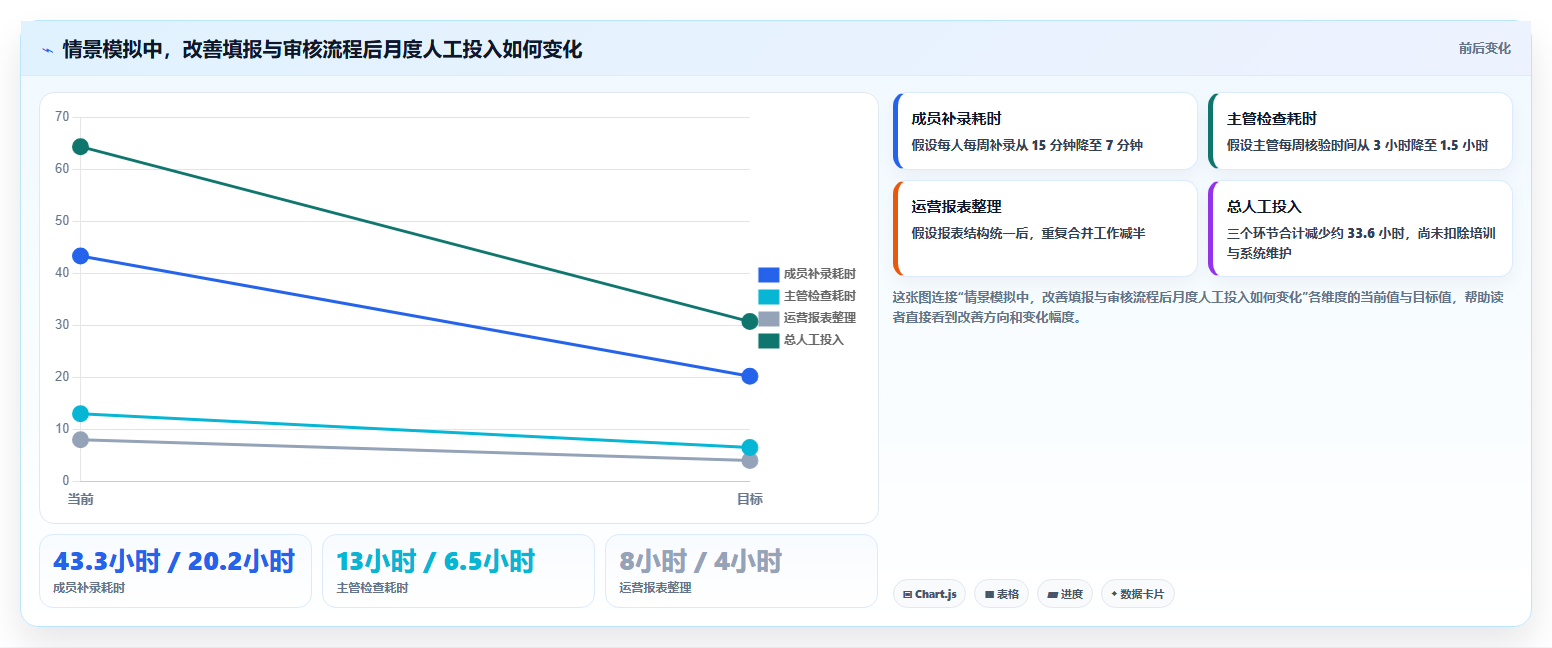Click the icon inside 表格 chip
Screen dimensions: 1552x648
click(989, 594)
